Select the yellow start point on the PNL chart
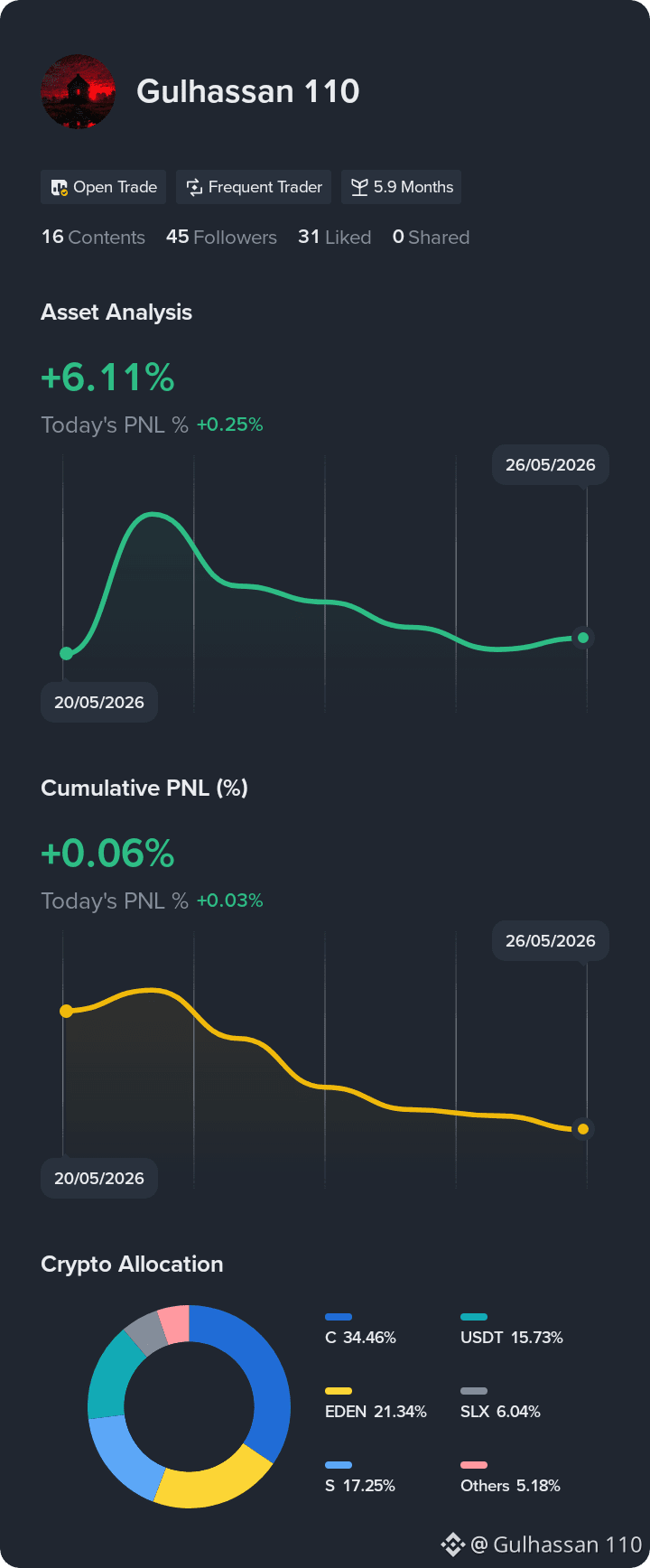Viewport: 650px width, 1568px height. (x=66, y=1011)
